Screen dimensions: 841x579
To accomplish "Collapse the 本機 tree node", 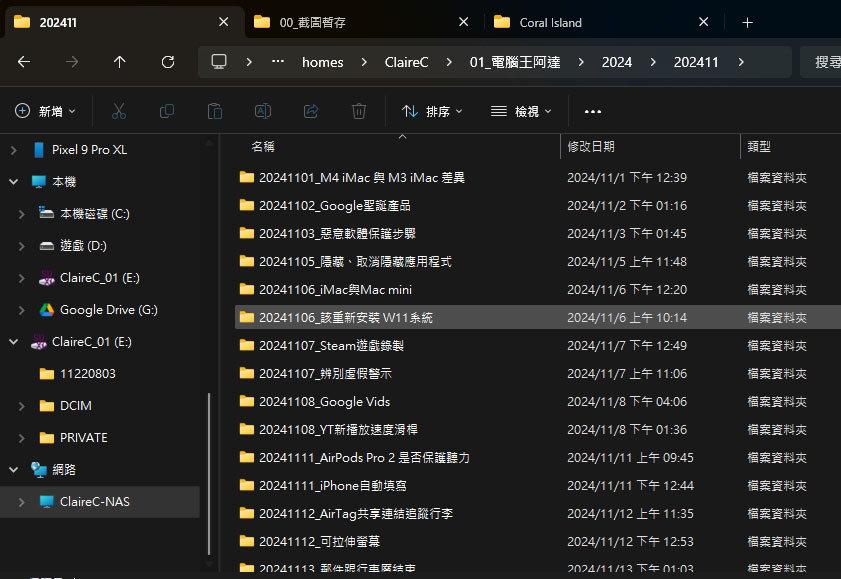I will coord(13,182).
